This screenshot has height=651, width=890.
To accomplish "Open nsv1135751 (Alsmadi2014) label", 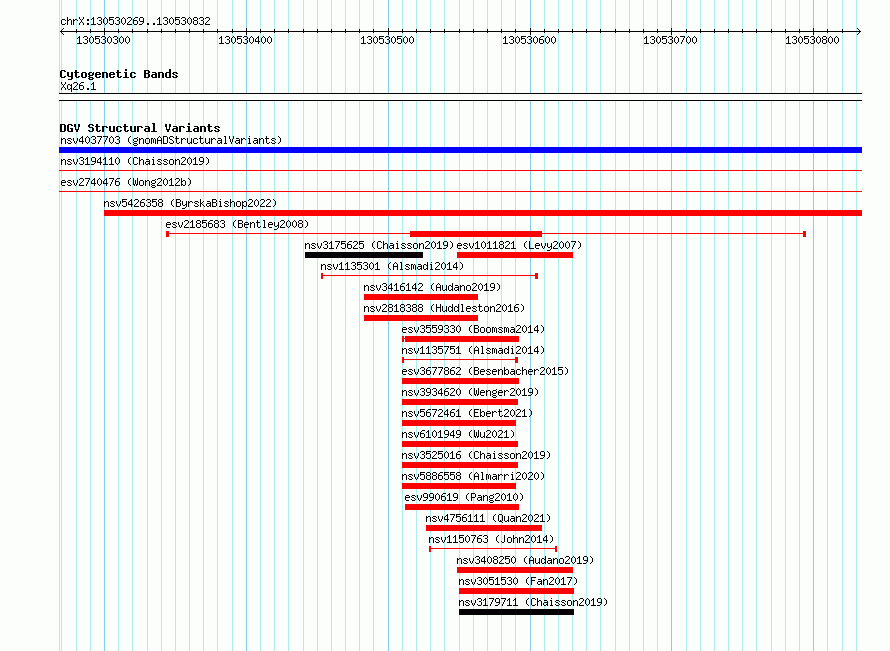I will [x=473, y=350].
